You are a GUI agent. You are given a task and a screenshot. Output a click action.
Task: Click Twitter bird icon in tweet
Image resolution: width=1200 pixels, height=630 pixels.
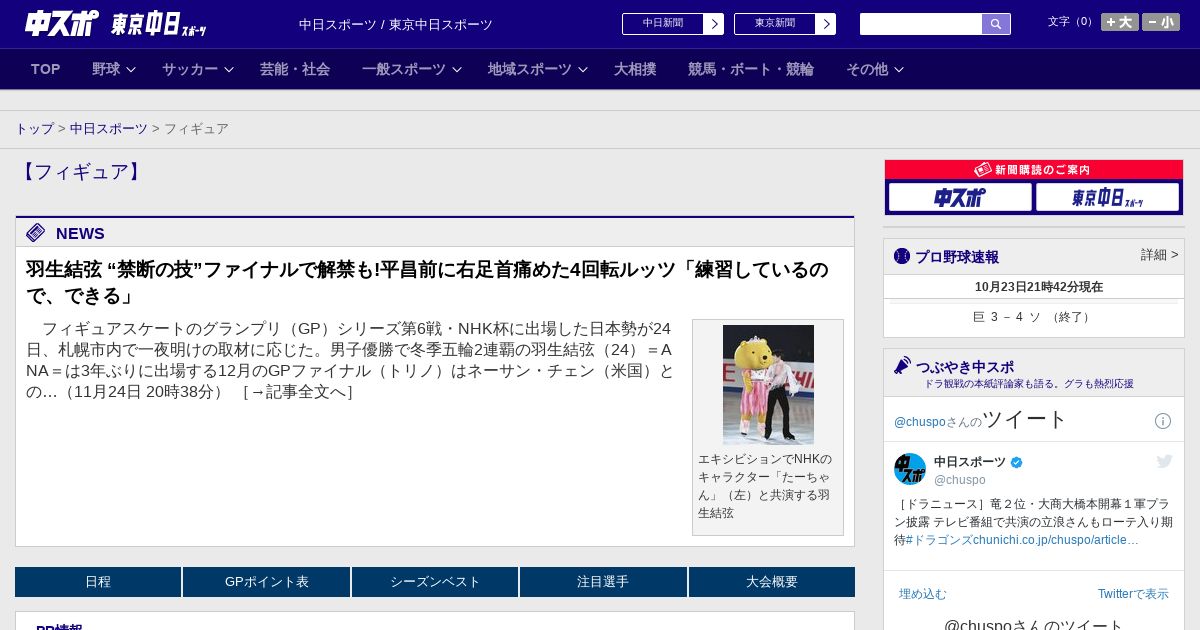(1164, 461)
